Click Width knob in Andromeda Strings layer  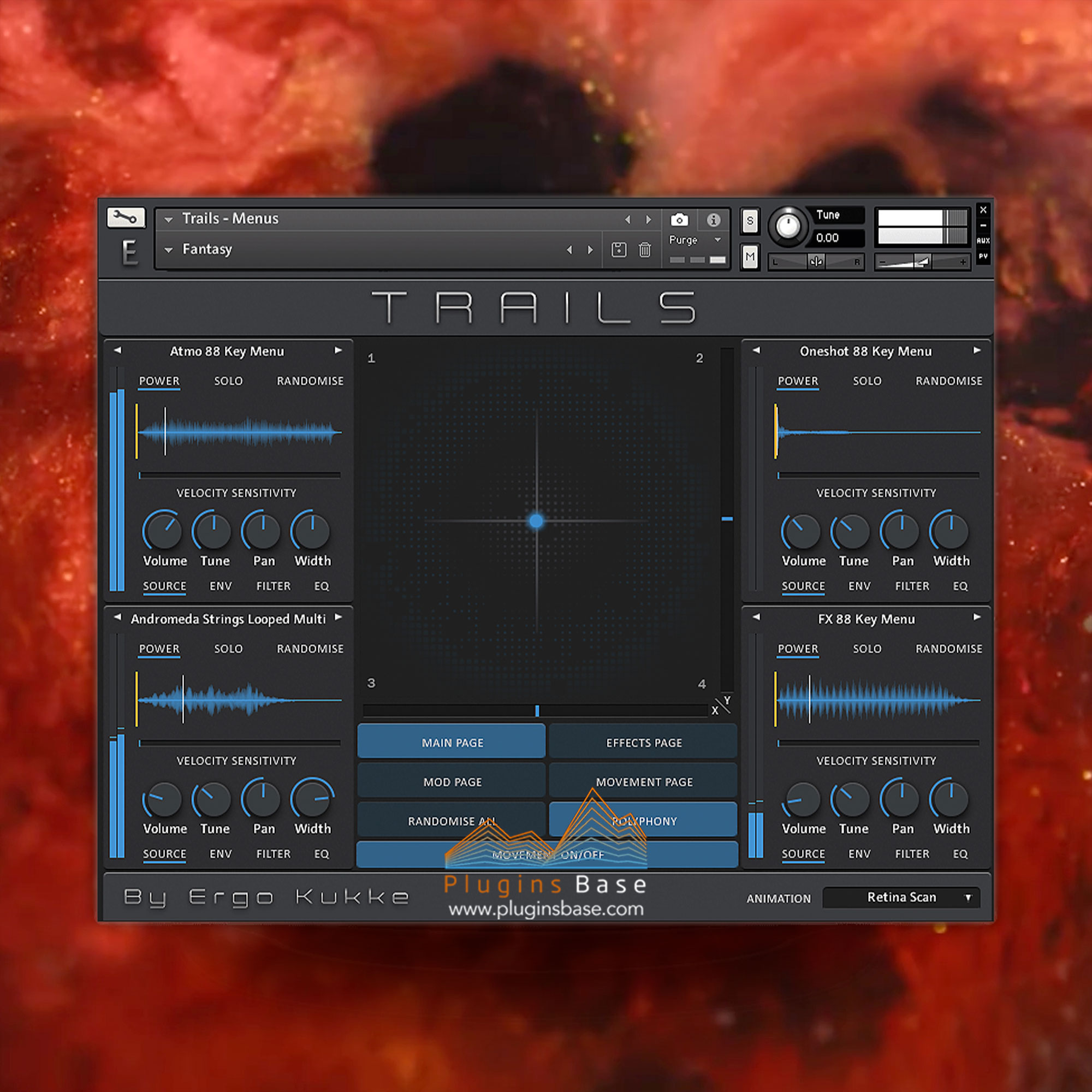point(311,799)
